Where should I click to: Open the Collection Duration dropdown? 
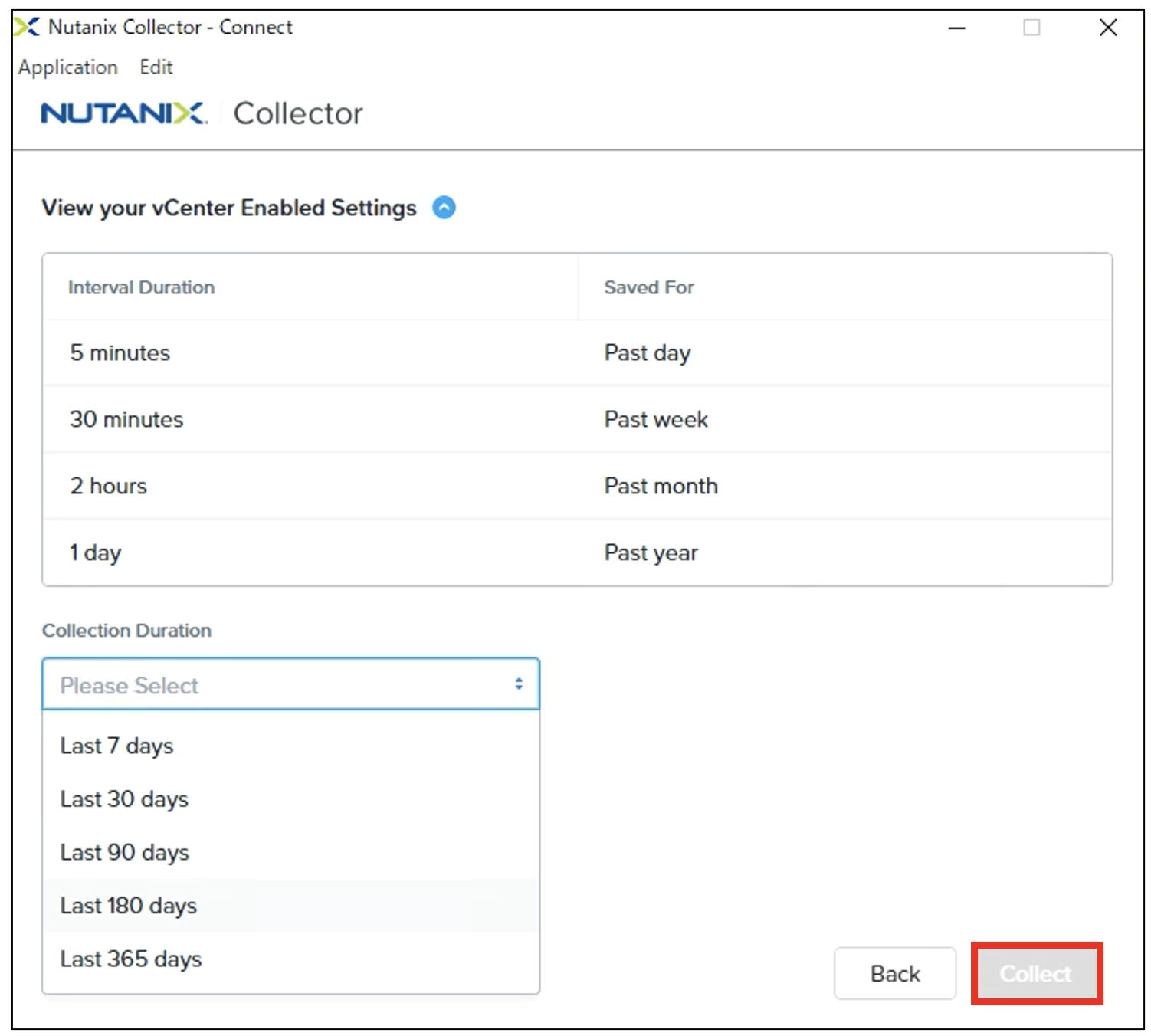tap(291, 684)
